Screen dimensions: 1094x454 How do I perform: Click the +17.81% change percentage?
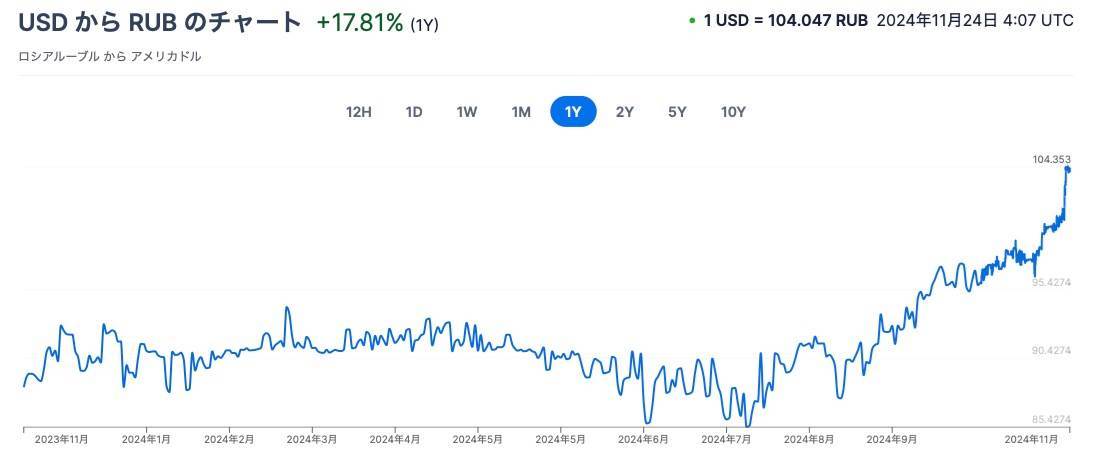click(360, 22)
